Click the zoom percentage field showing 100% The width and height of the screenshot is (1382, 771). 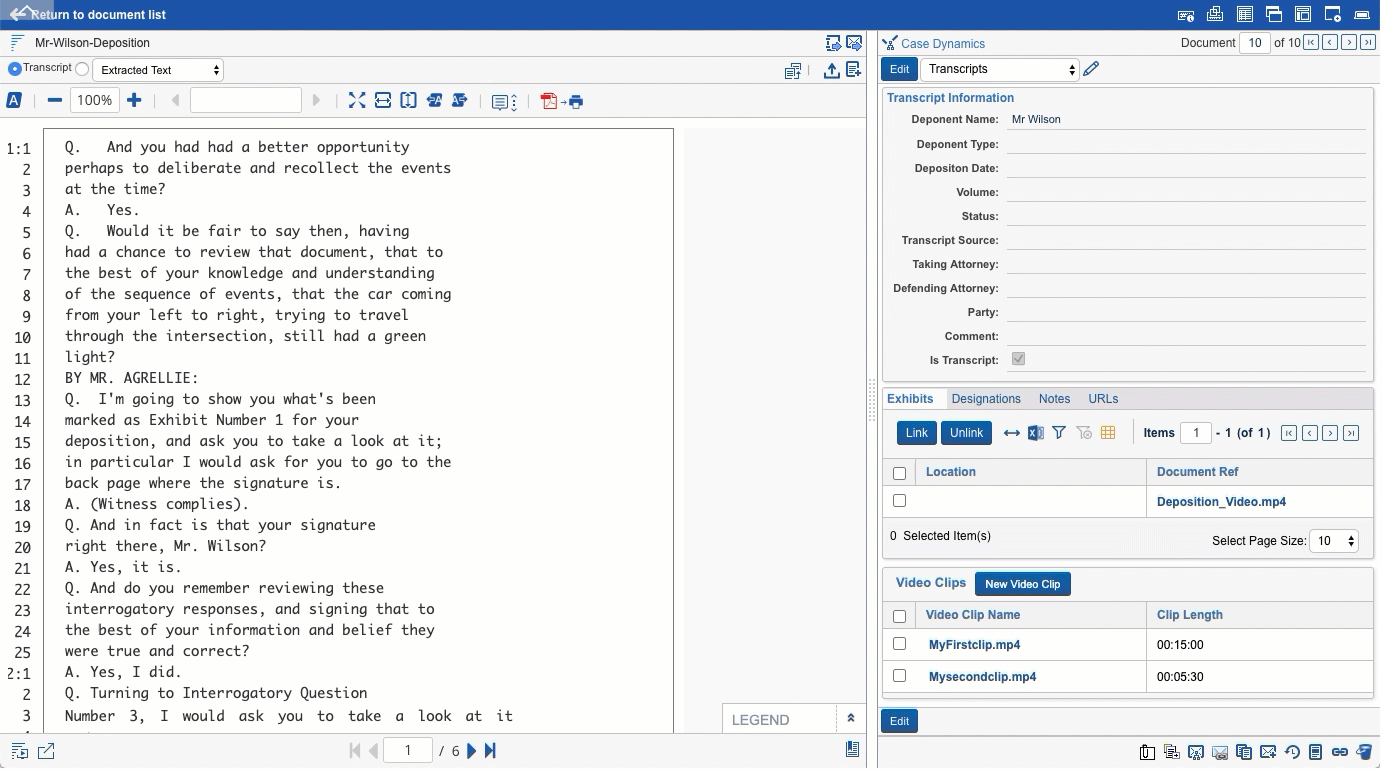(x=95, y=100)
